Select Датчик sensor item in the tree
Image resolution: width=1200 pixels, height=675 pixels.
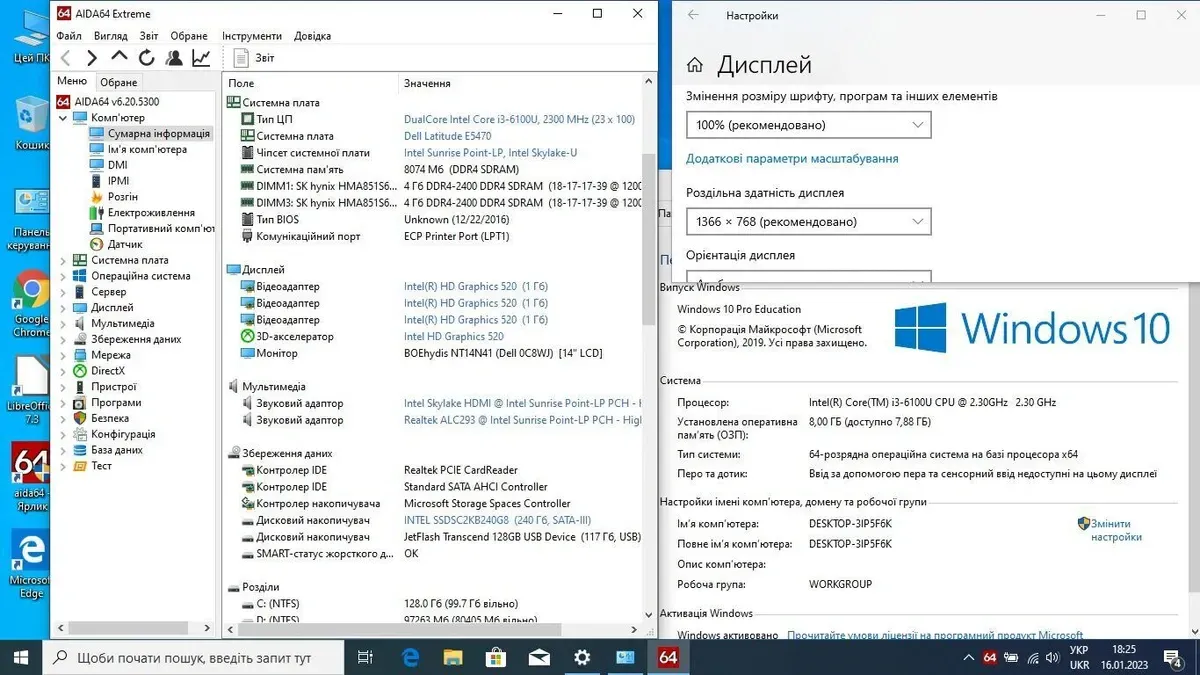124,244
